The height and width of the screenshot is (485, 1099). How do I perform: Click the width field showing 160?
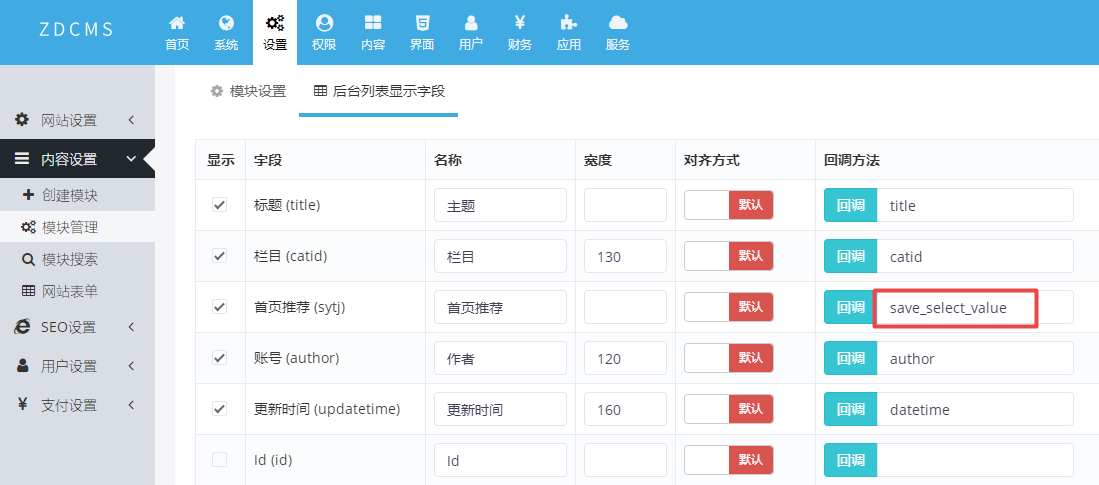pos(625,409)
